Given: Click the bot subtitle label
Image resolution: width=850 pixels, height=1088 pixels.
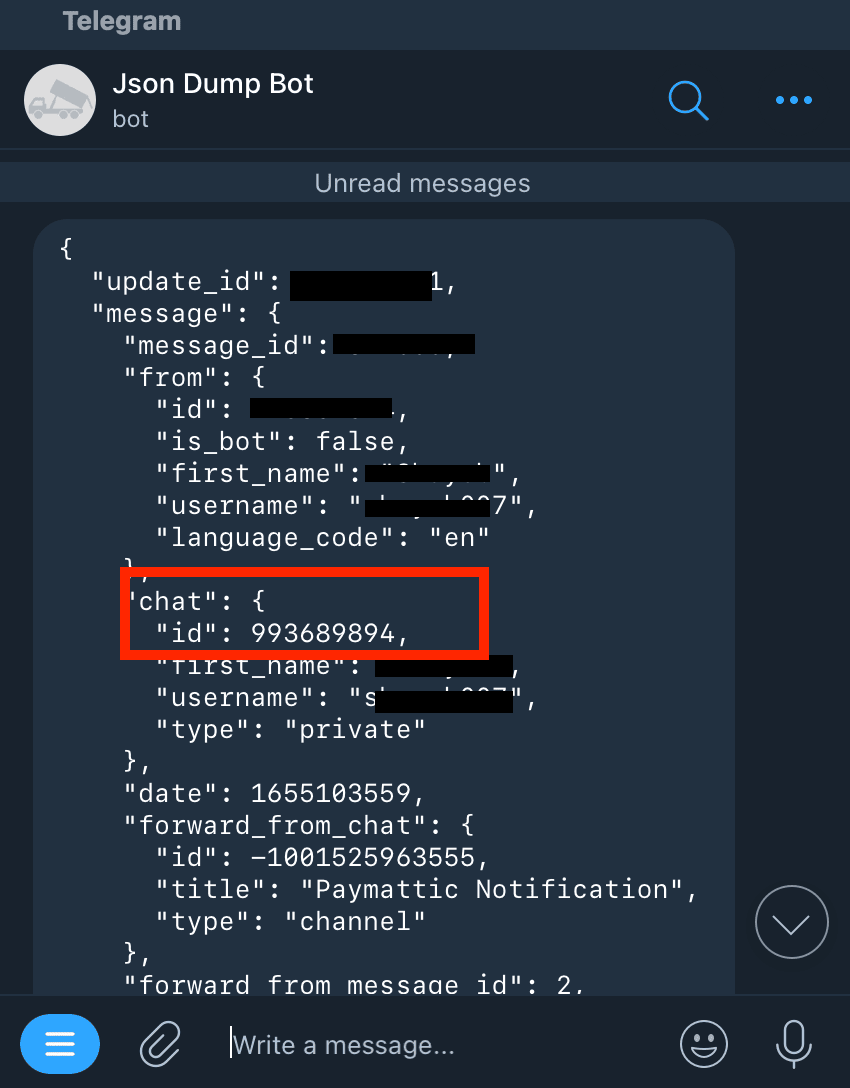Looking at the screenshot, I should (x=130, y=119).
